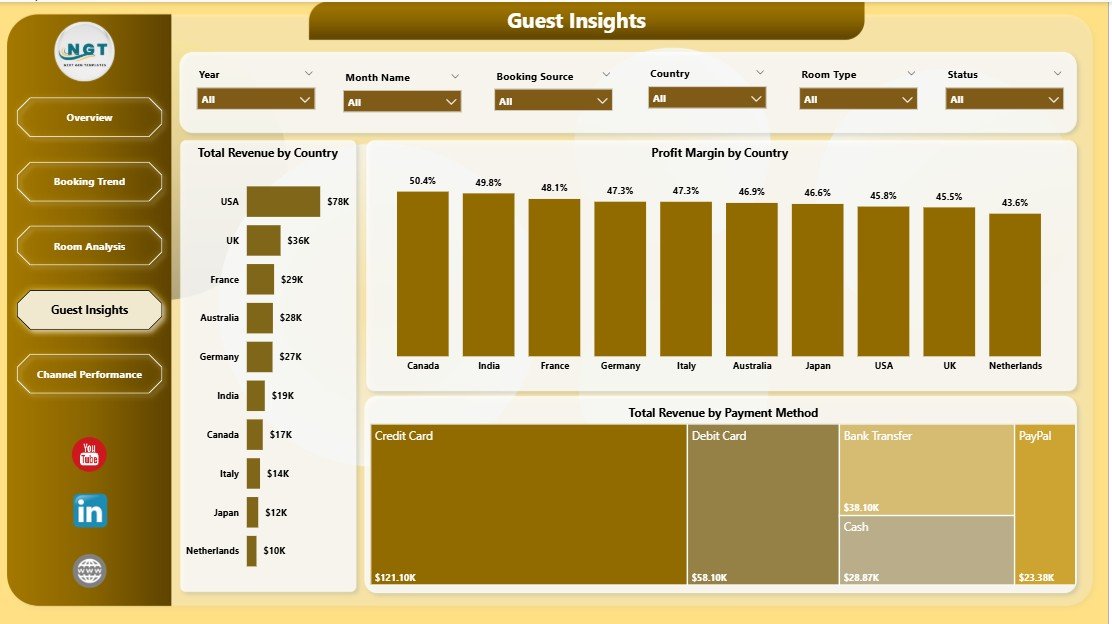Viewport: 1112px width, 624px height.
Task: Select the PayPal treemap segment
Action: [1044, 505]
